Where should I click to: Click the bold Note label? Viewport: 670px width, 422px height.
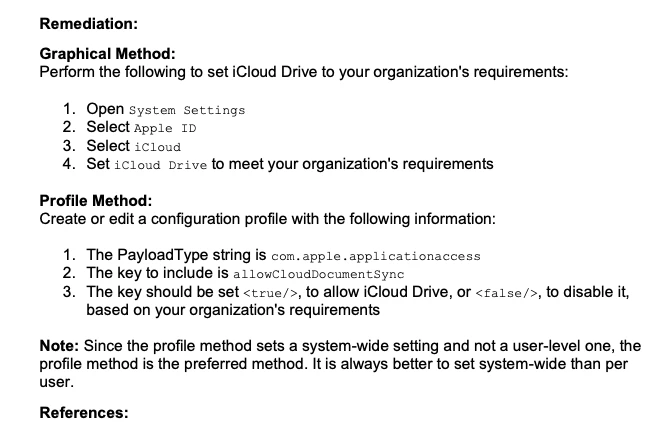click(x=59, y=346)
